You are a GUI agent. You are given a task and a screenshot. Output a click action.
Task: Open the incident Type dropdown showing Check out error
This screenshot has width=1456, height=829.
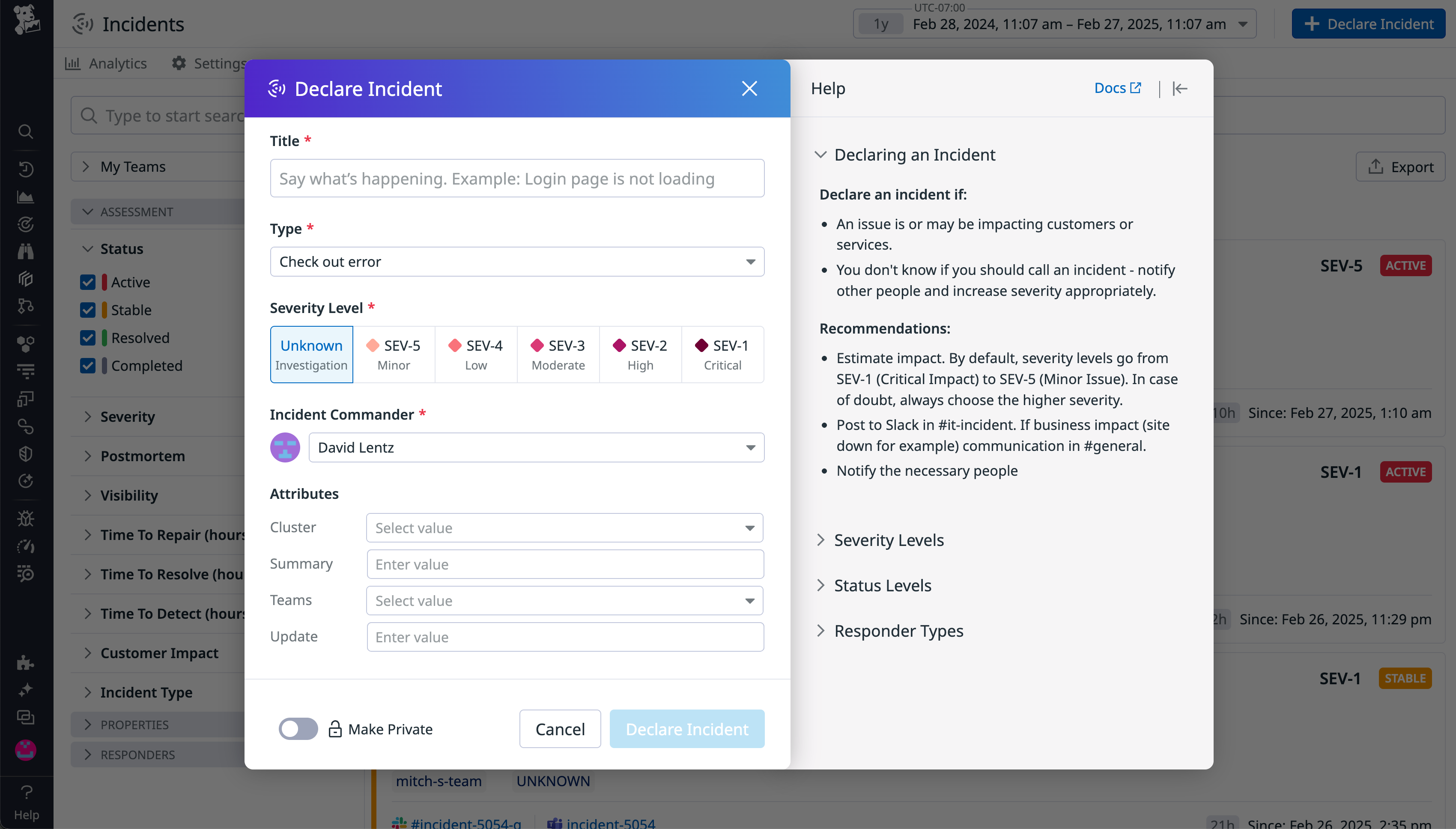[516, 261]
